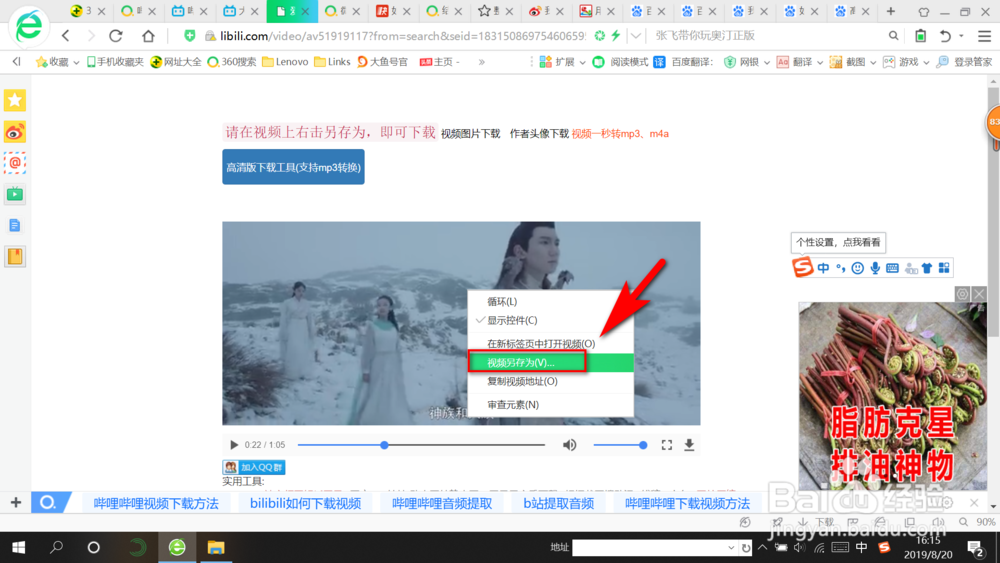
Task: Open the orange notebook sidebar icon
Action: pyautogui.click(x=15, y=256)
